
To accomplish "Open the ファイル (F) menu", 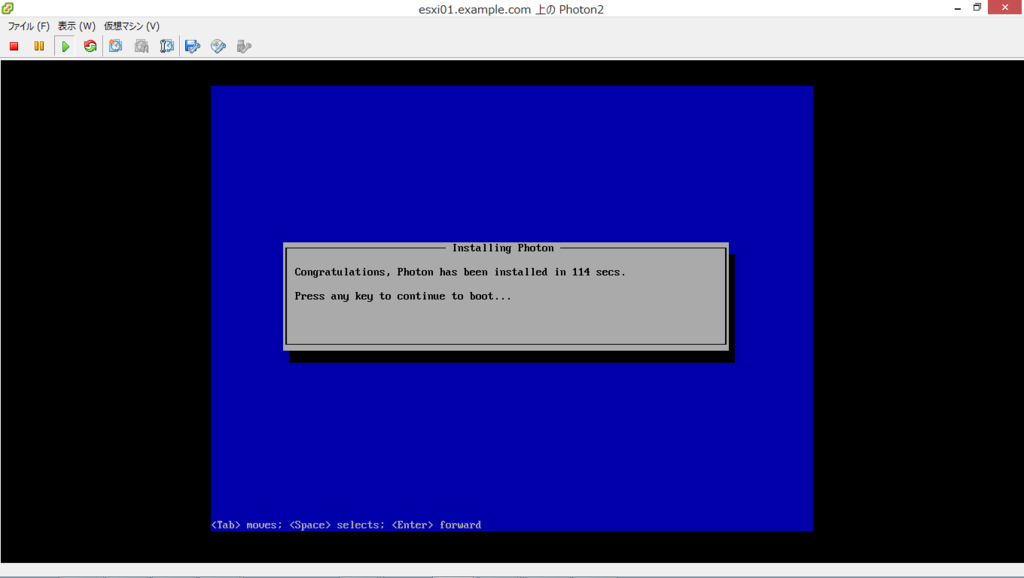I will (28, 26).
